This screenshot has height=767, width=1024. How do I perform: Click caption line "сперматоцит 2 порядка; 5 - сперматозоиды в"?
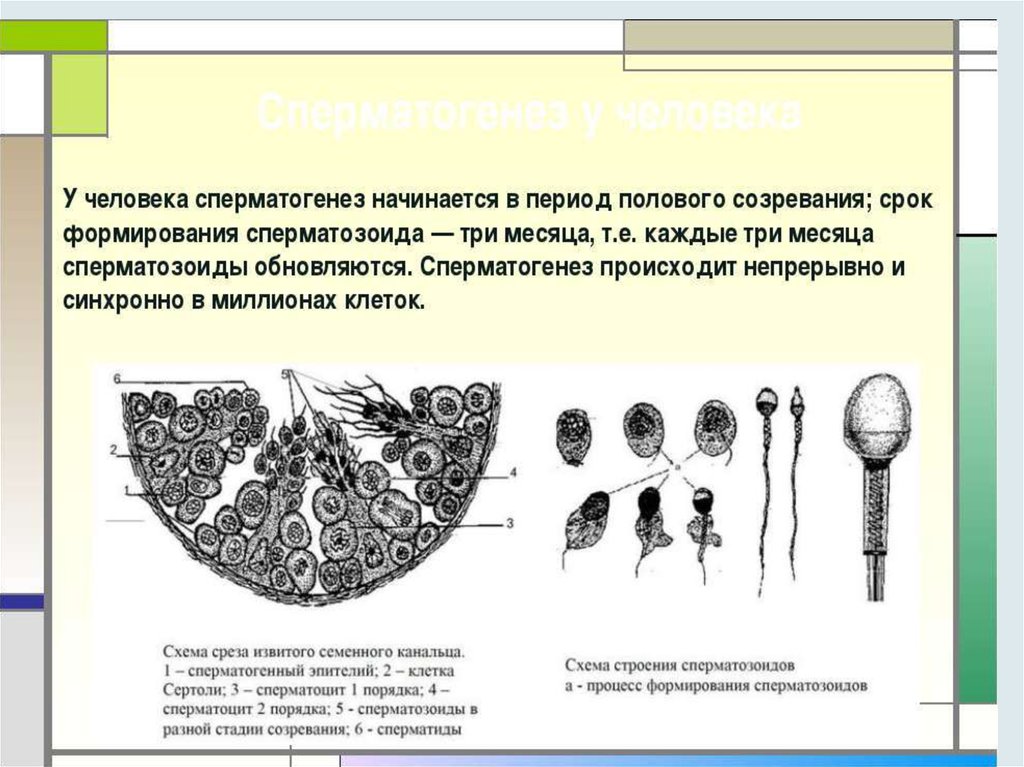pyautogui.click(x=320, y=709)
